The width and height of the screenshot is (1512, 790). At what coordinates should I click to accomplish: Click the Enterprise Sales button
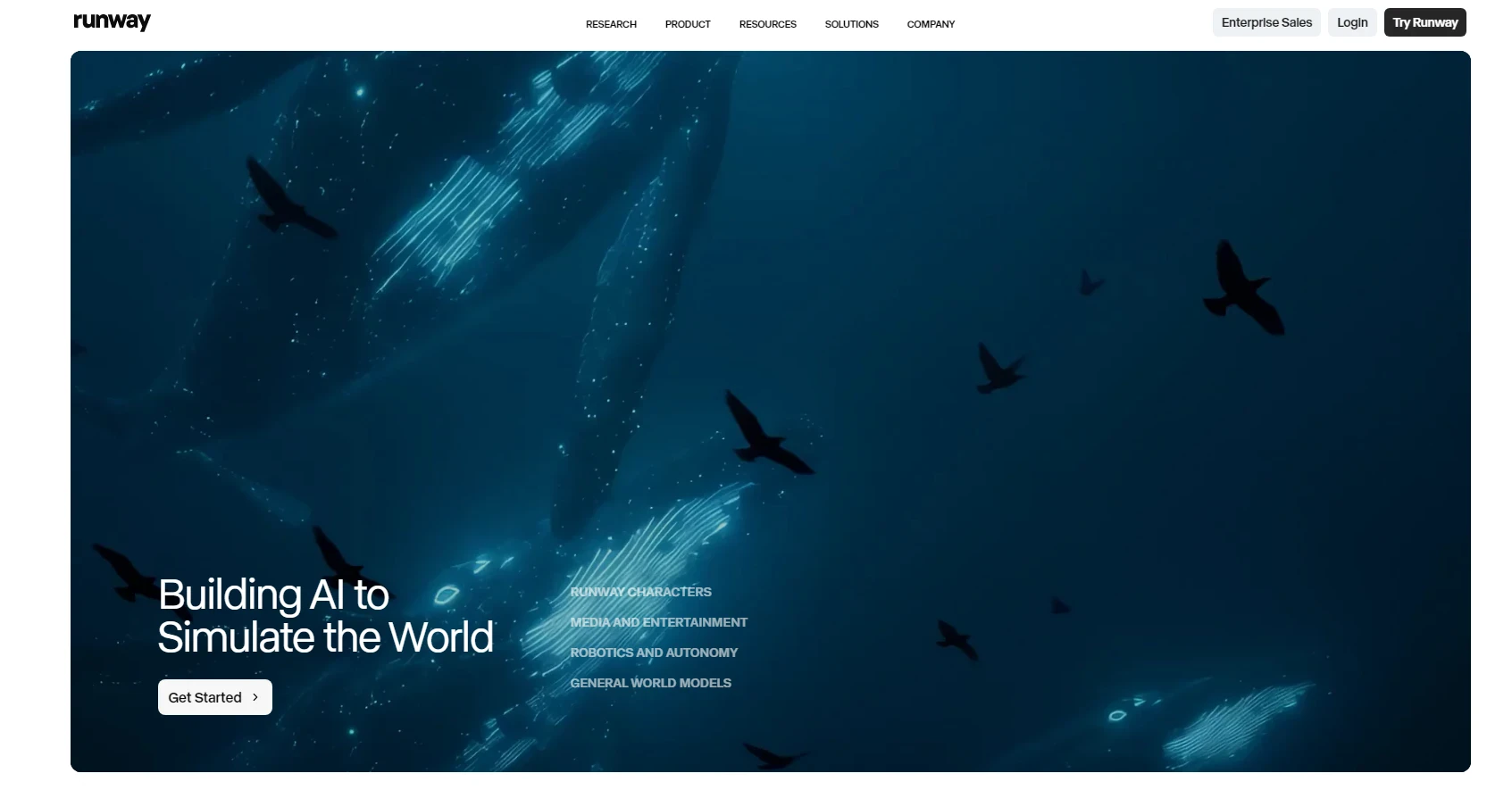pos(1266,22)
